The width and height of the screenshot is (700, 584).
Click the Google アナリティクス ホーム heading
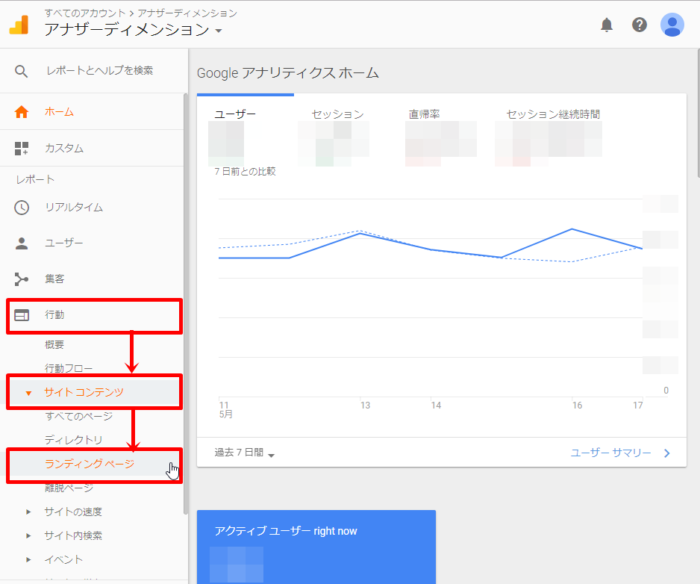(288, 73)
